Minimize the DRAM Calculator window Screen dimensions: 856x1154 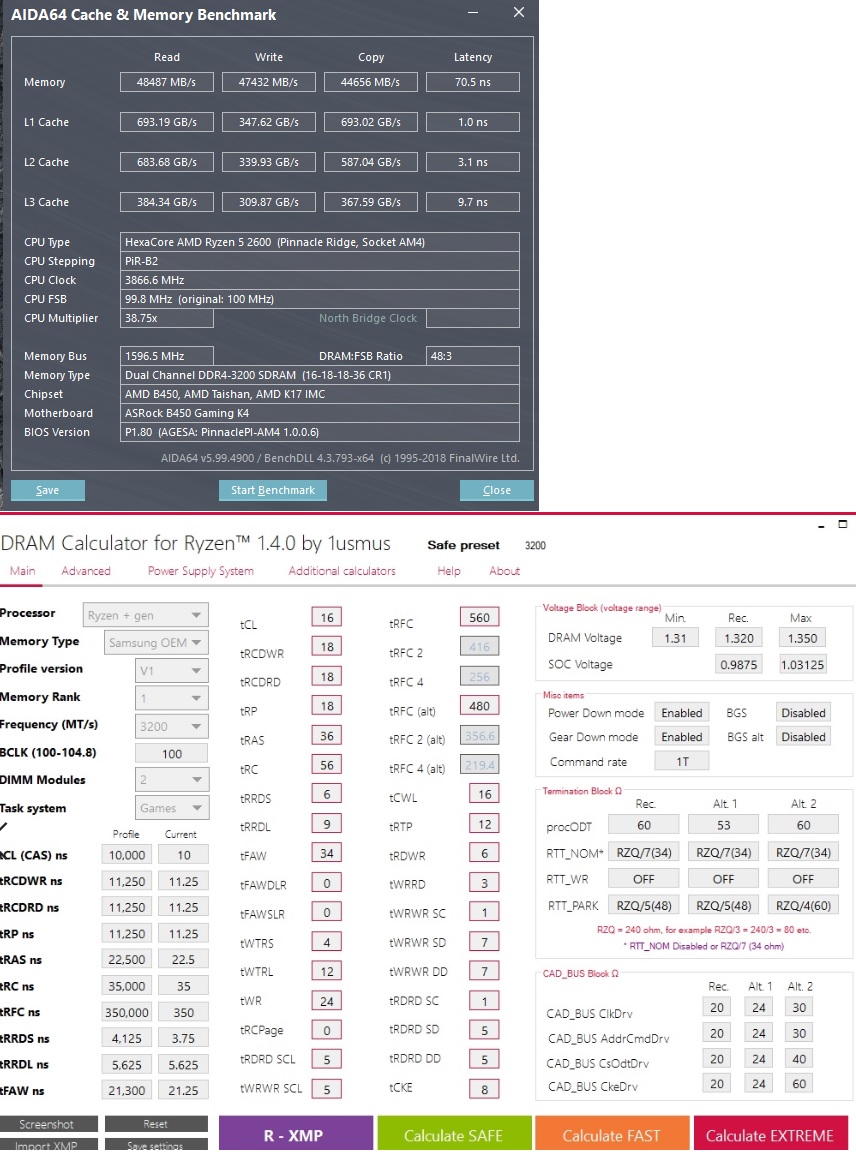(821, 526)
